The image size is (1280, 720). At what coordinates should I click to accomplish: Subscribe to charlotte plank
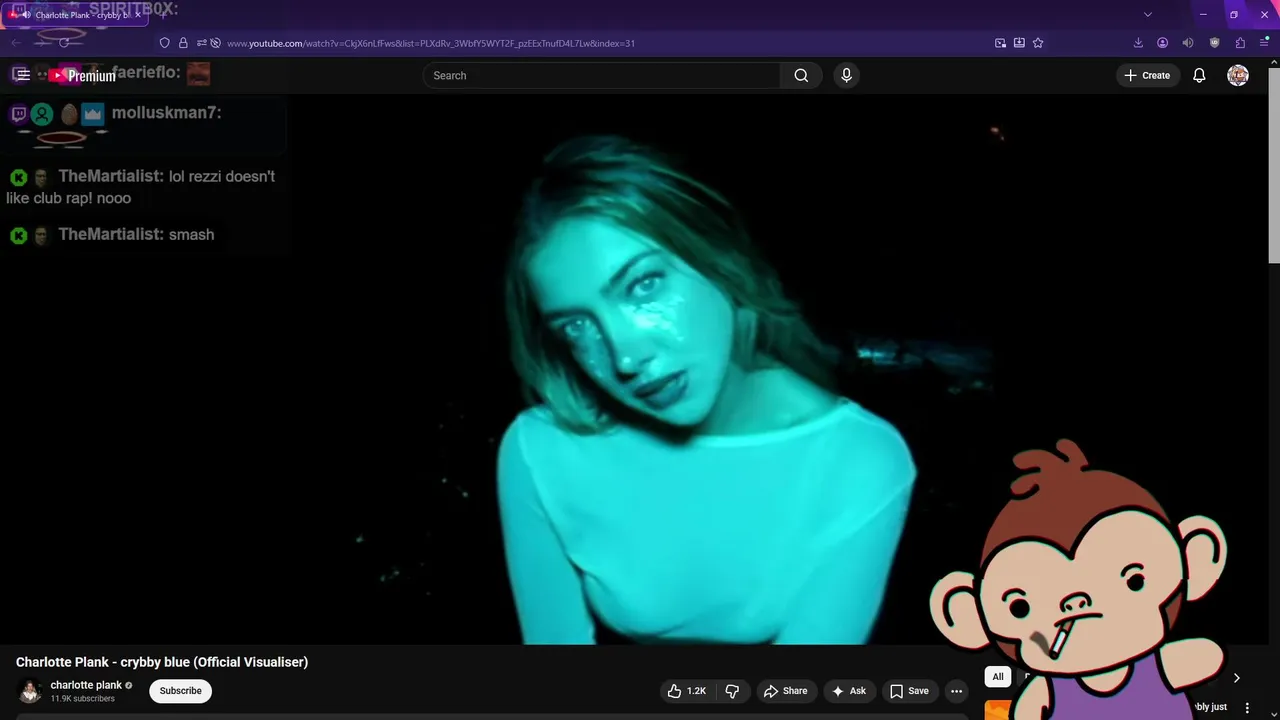point(181,691)
